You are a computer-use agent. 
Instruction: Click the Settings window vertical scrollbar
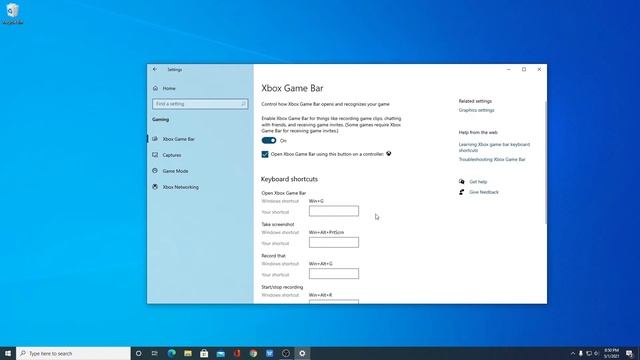[x=545, y=162]
